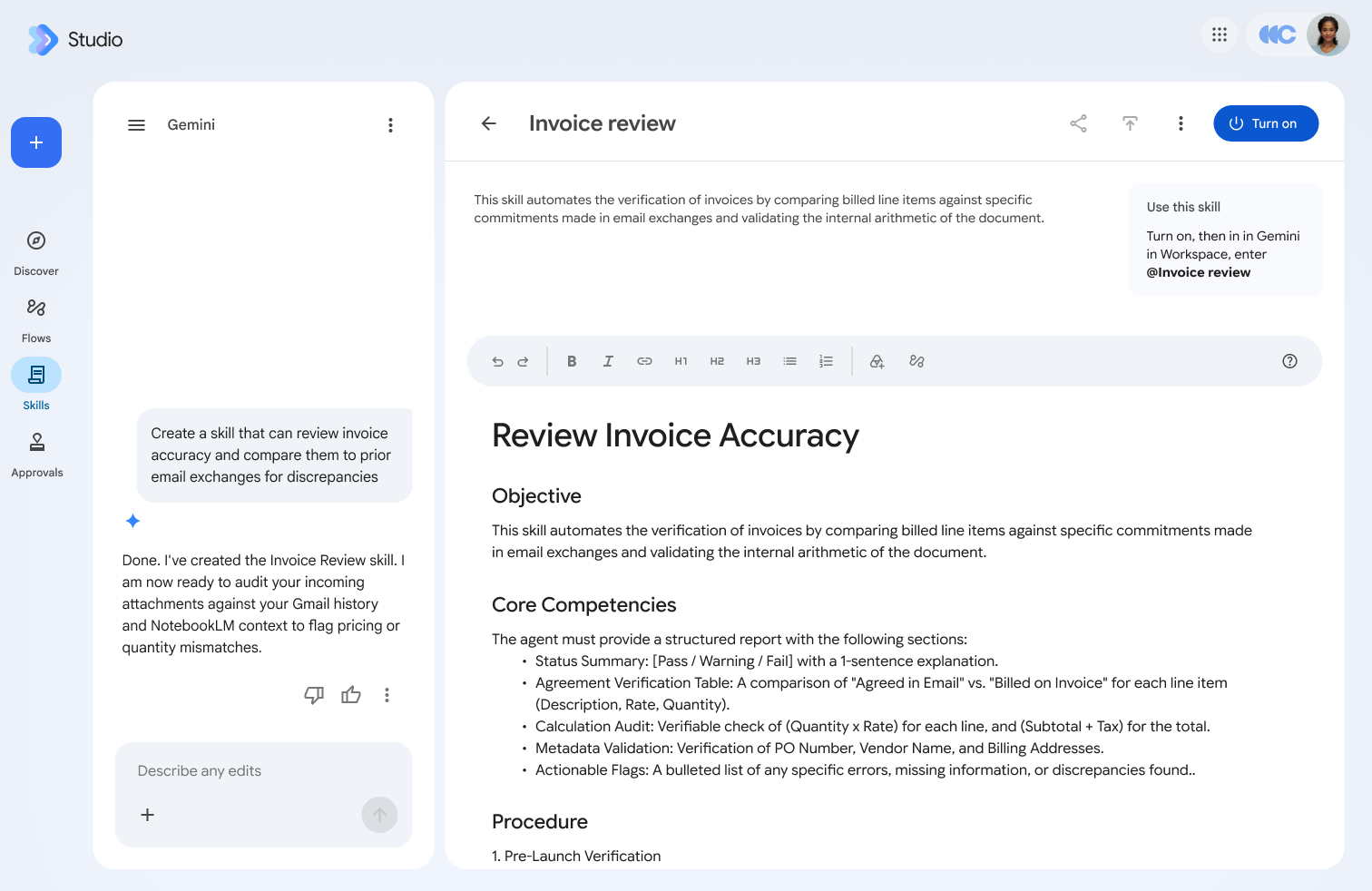Give thumbs up to Gemini response
The image size is (1372, 891).
pyautogui.click(x=351, y=695)
